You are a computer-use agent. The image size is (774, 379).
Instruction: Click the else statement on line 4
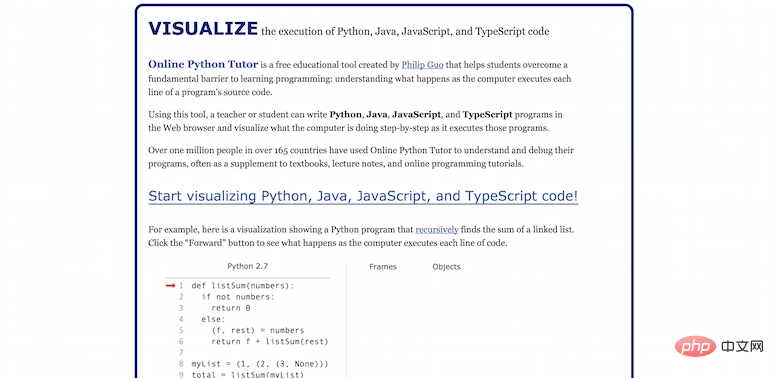213,319
